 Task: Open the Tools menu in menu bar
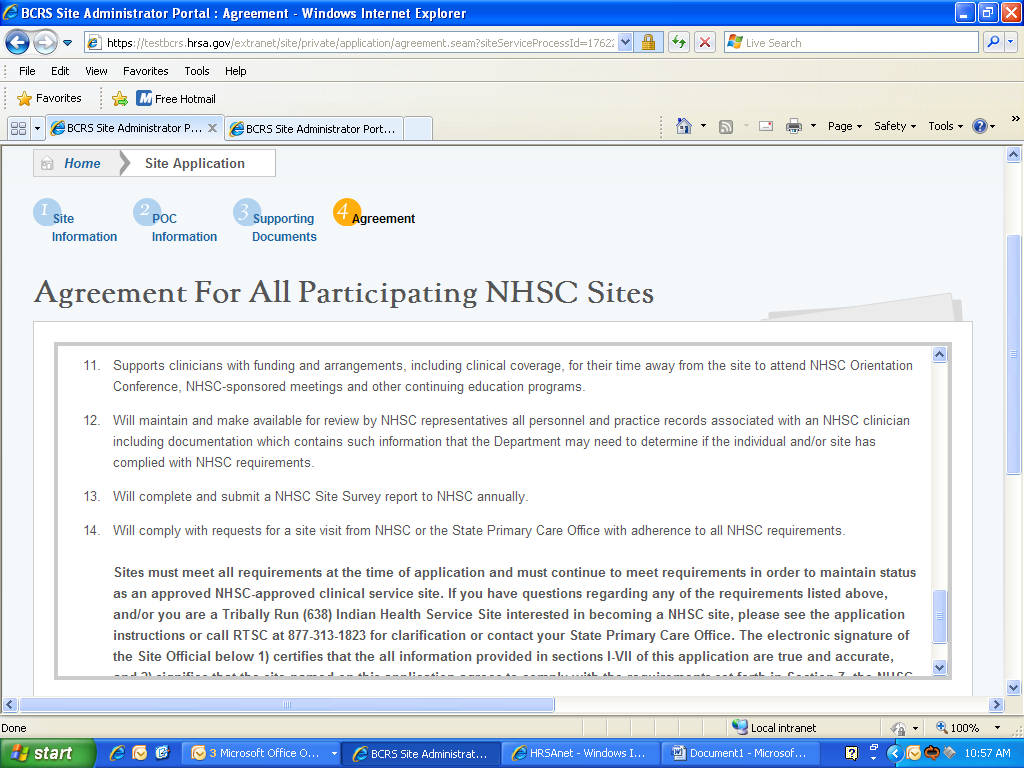click(x=196, y=71)
